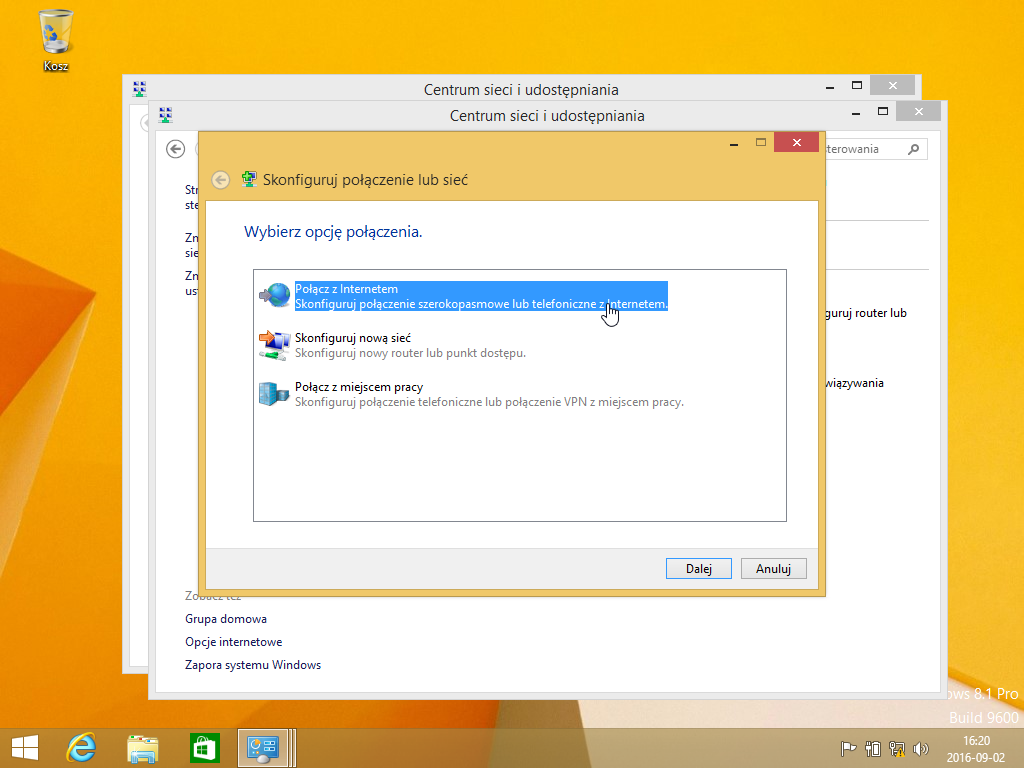This screenshot has width=1024, height=768.
Task: Click the Skonfiguruj nową sieć network icon
Action: 275,345
